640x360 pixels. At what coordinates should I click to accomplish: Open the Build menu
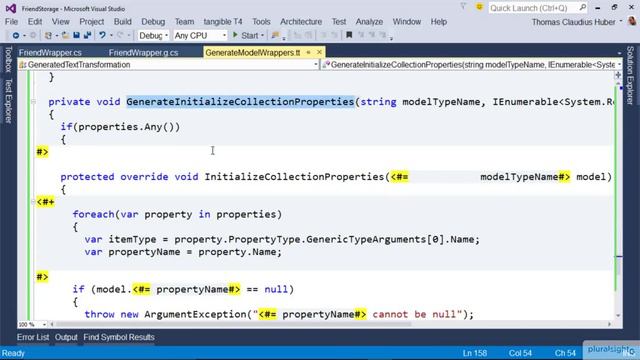[122, 22]
